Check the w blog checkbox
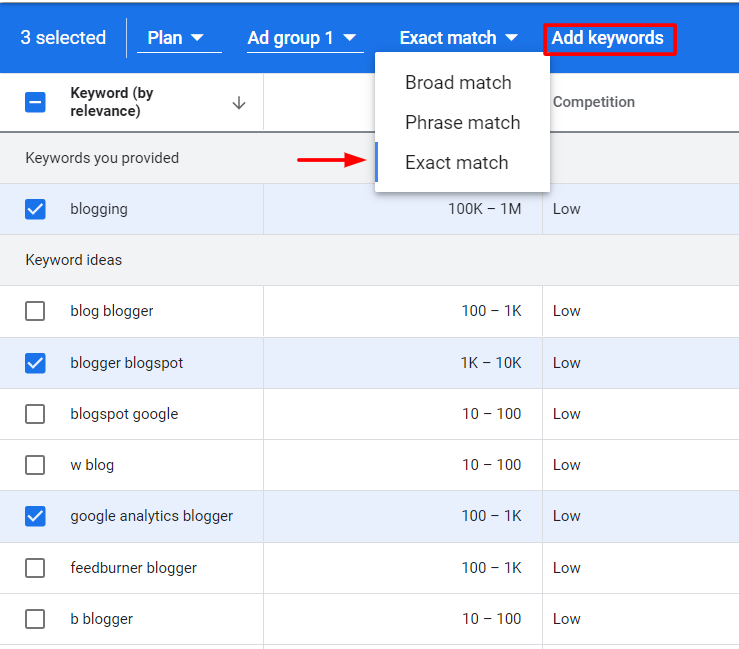The image size is (739, 649). pyautogui.click(x=35, y=465)
